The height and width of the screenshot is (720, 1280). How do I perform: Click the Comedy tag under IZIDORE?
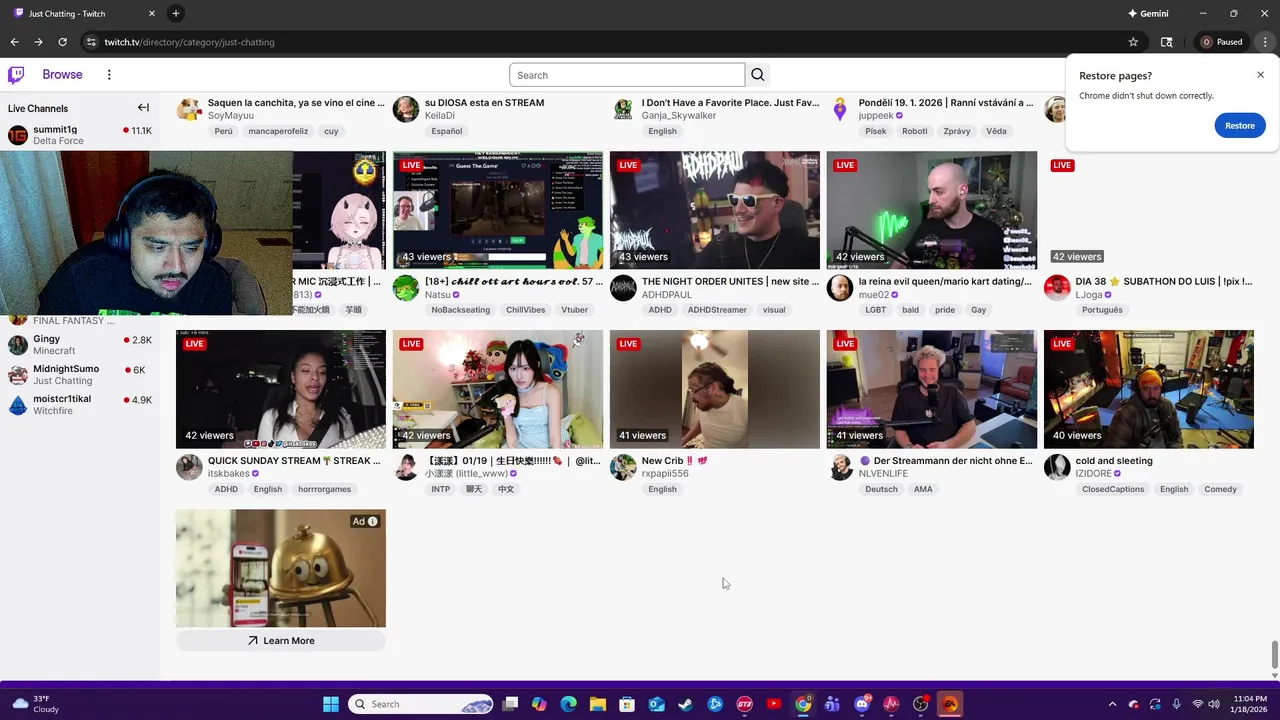tap(1221, 490)
